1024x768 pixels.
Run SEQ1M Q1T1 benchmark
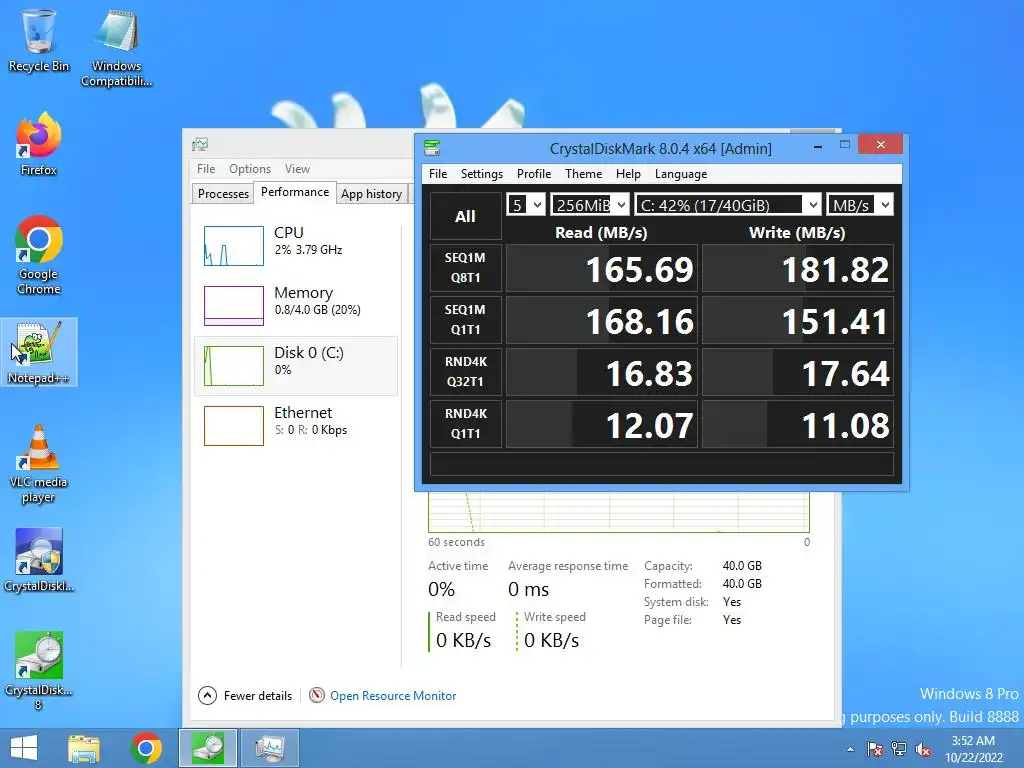tap(466, 320)
